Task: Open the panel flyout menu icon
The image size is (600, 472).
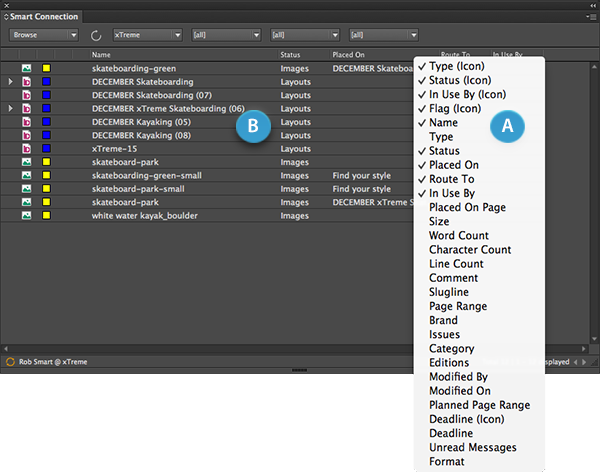Action: coord(592,17)
